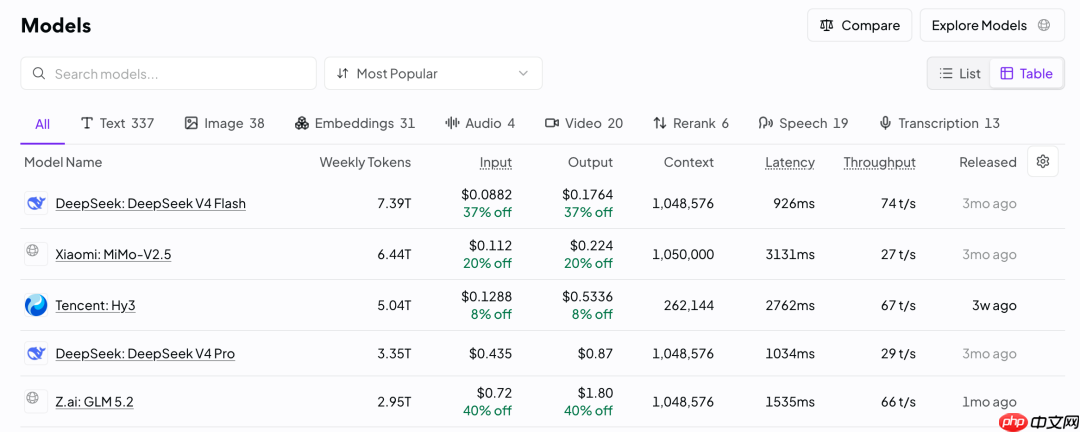The image size is (1080, 432).
Task: Click the 1,050,000 context value
Action: click(683, 254)
